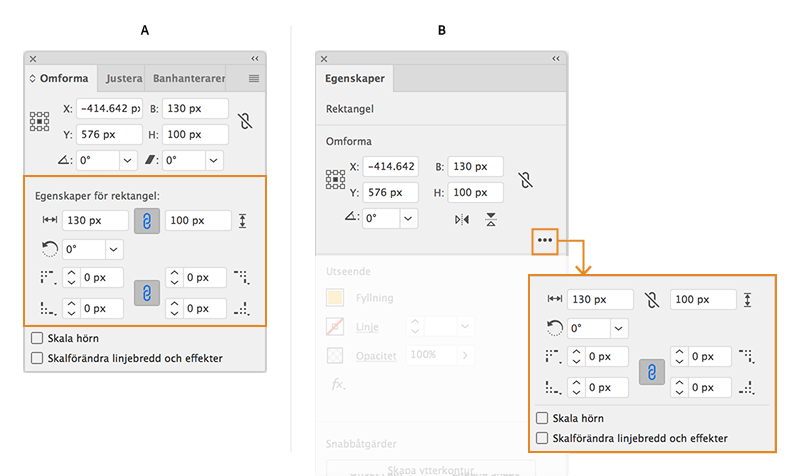
Task: Click the flip horizontally icon in panel B
Action: pyautogui.click(x=461, y=219)
